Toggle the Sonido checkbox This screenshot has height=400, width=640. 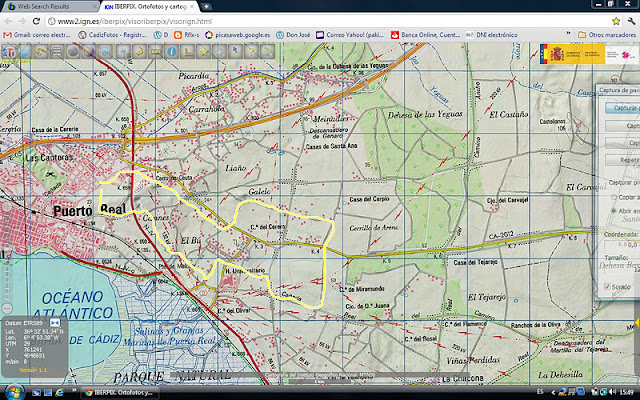click(607, 287)
